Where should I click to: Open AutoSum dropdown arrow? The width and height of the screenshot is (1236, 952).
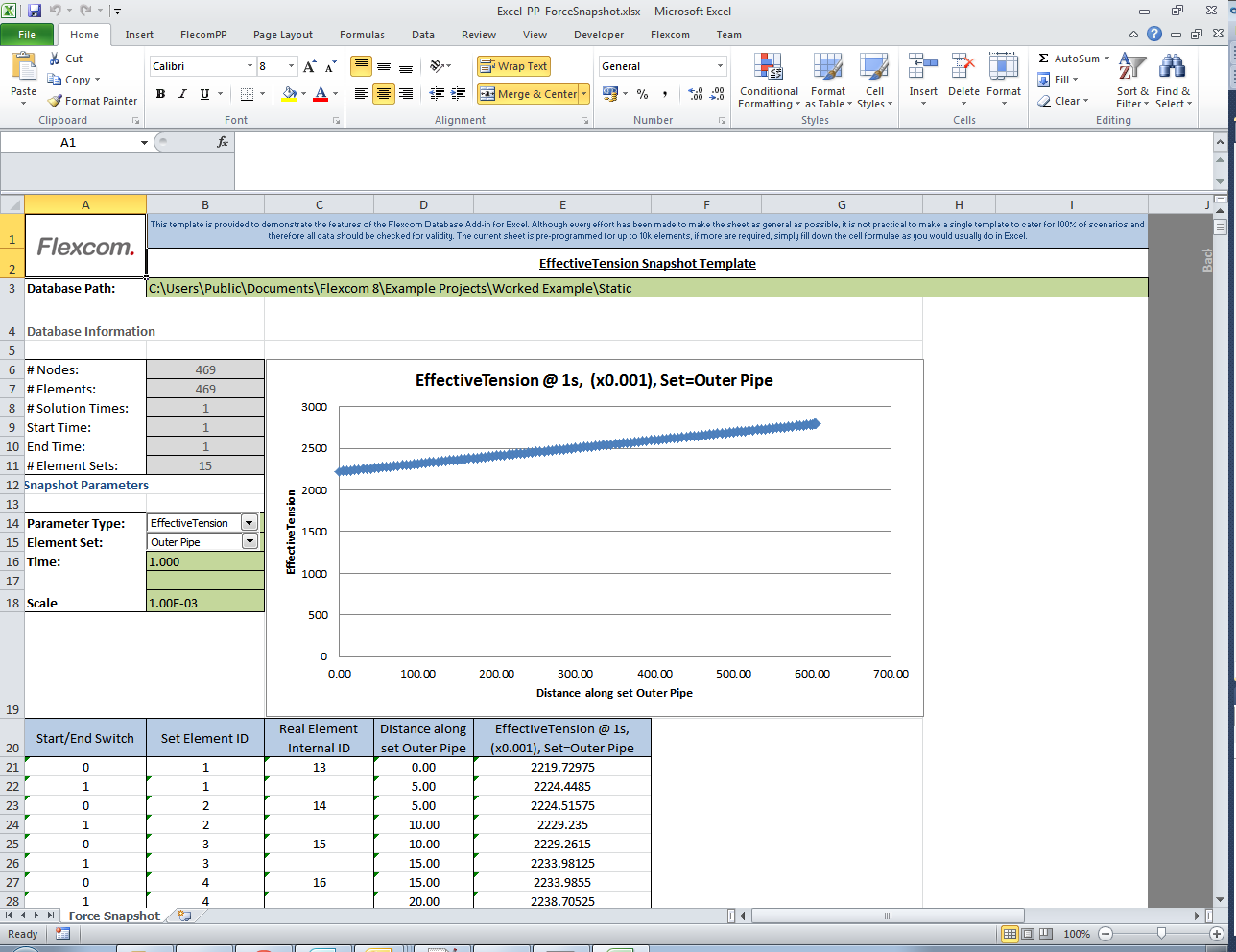coord(1106,59)
